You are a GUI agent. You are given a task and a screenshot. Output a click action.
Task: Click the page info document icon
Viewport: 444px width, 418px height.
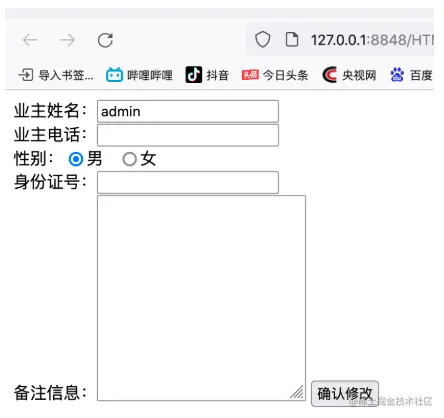292,40
